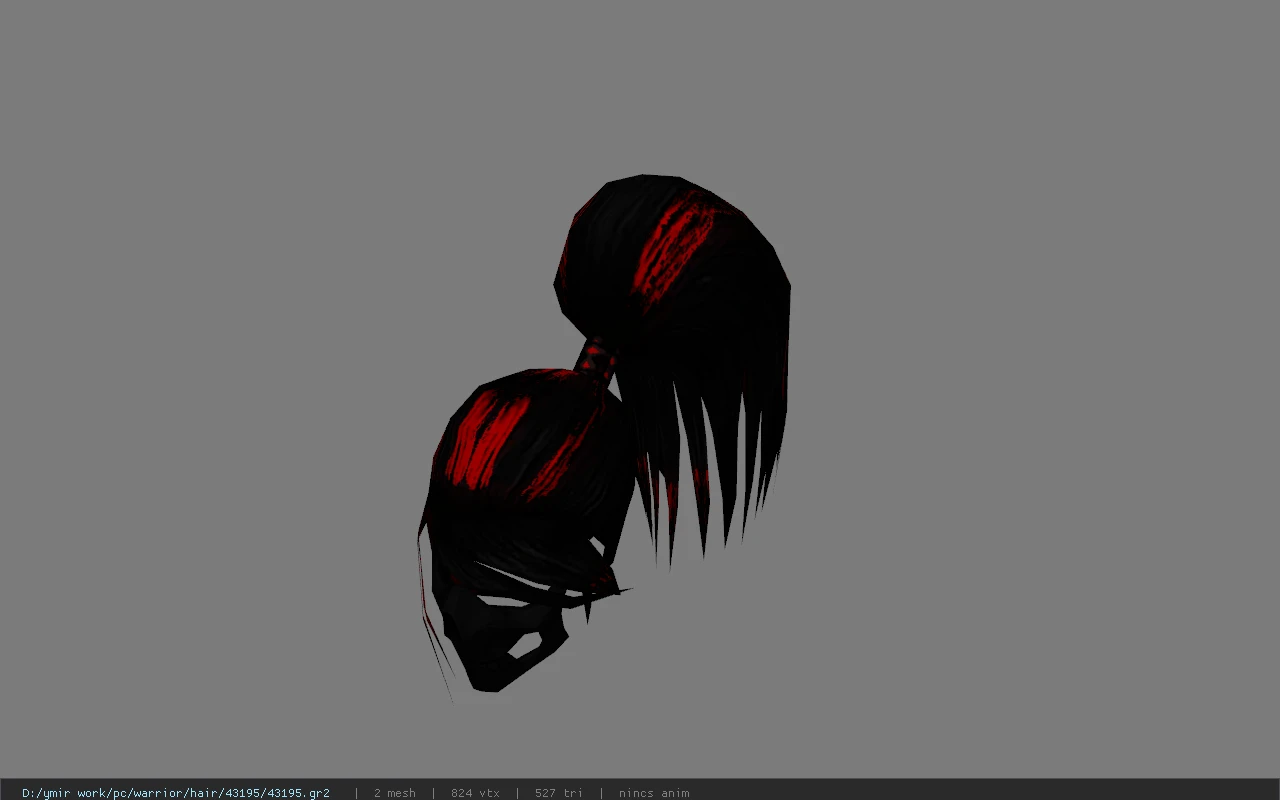Click the "2 mesh" status entry

click(395, 793)
